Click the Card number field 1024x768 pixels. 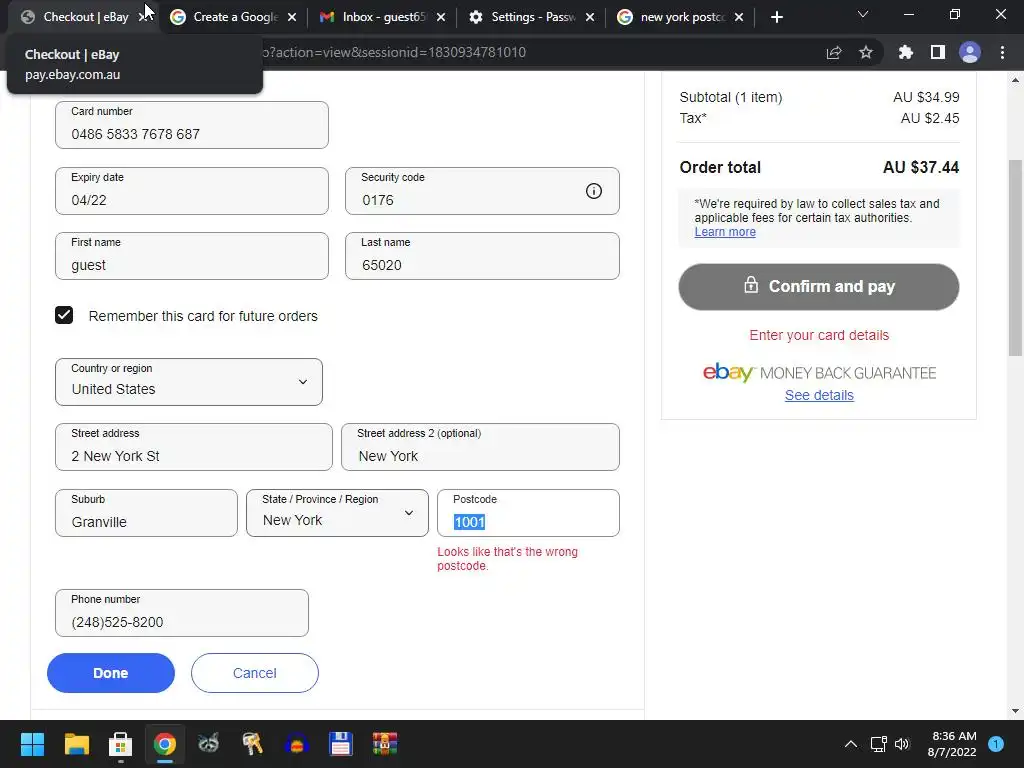(192, 125)
